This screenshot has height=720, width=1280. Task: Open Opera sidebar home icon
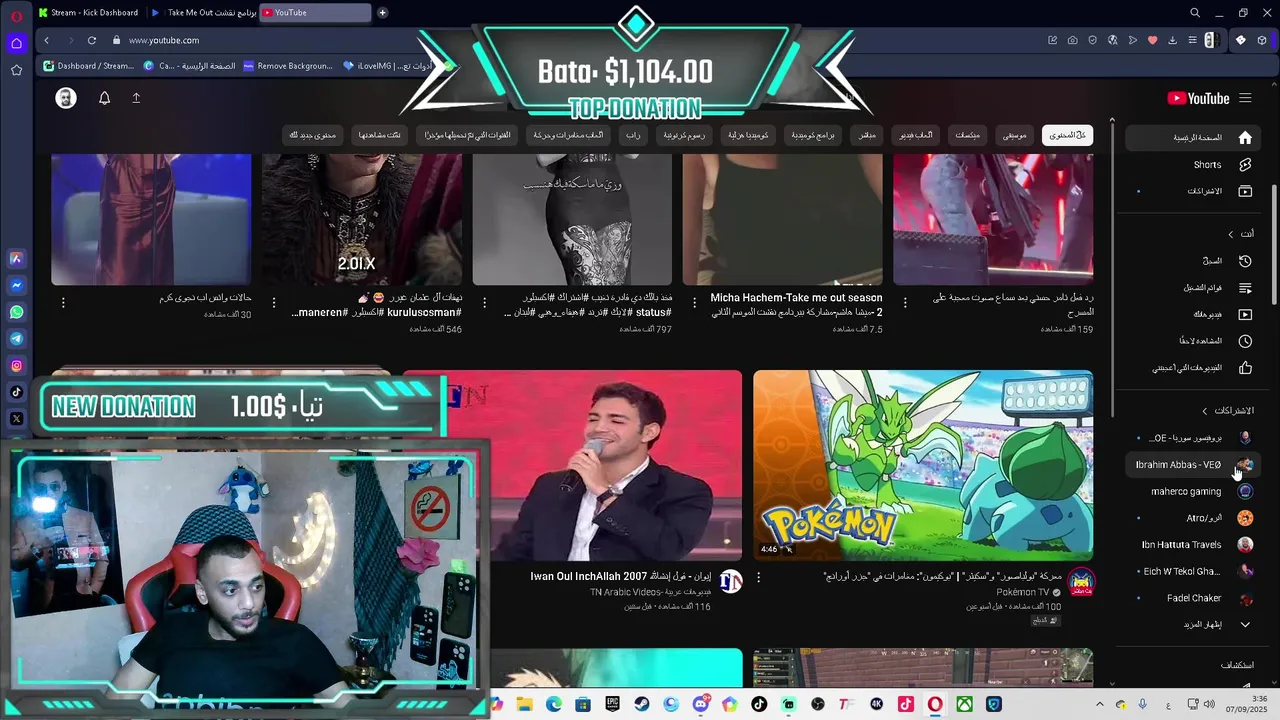[16, 43]
